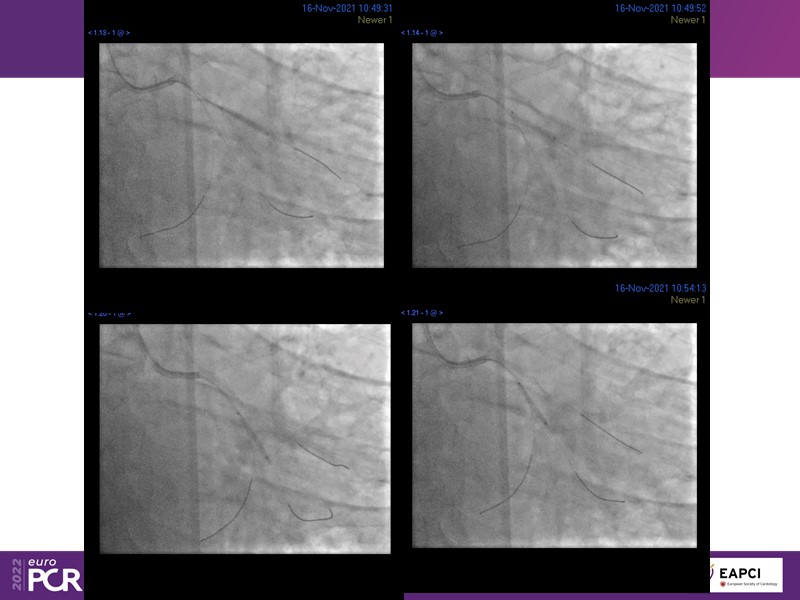Click the series label 1.13-1

point(109,32)
